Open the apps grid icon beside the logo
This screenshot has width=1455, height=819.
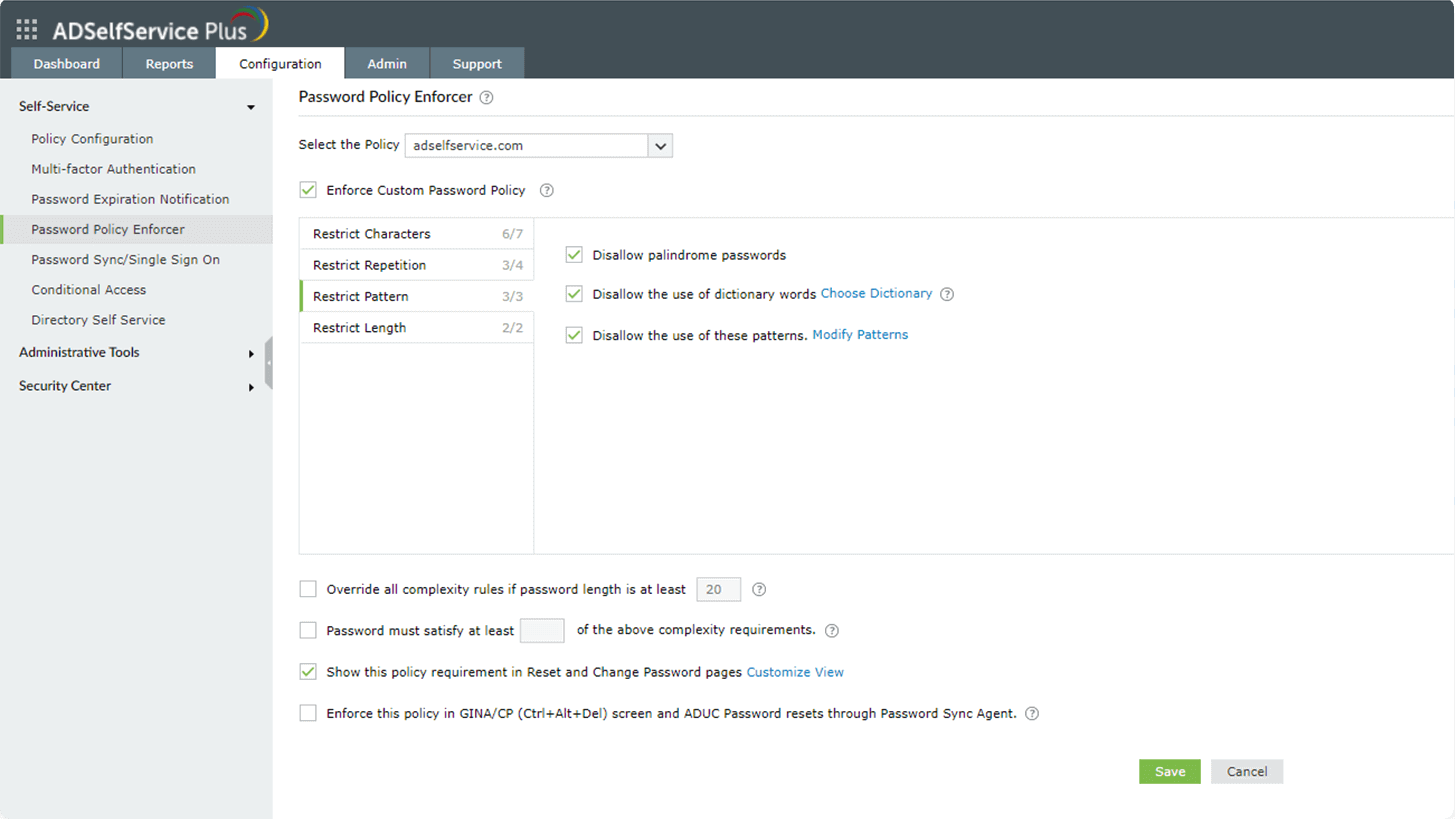point(27,28)
